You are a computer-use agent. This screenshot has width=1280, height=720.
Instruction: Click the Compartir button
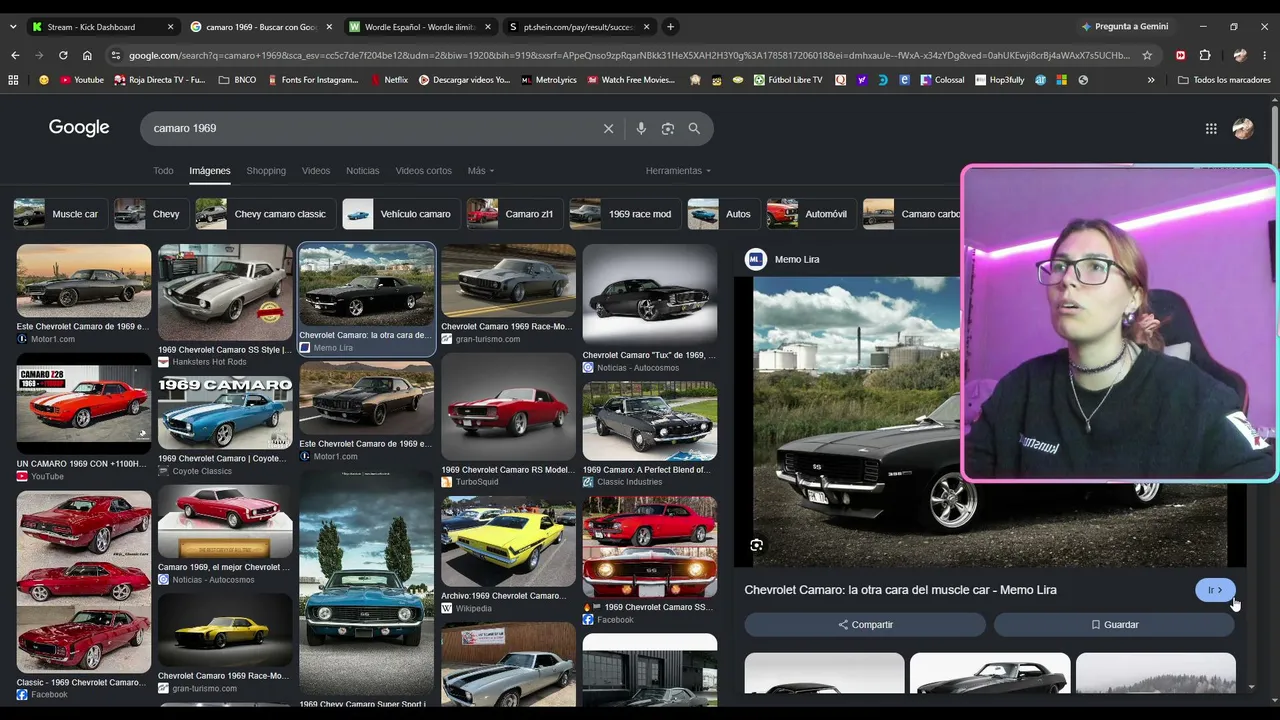click(865, 625)
